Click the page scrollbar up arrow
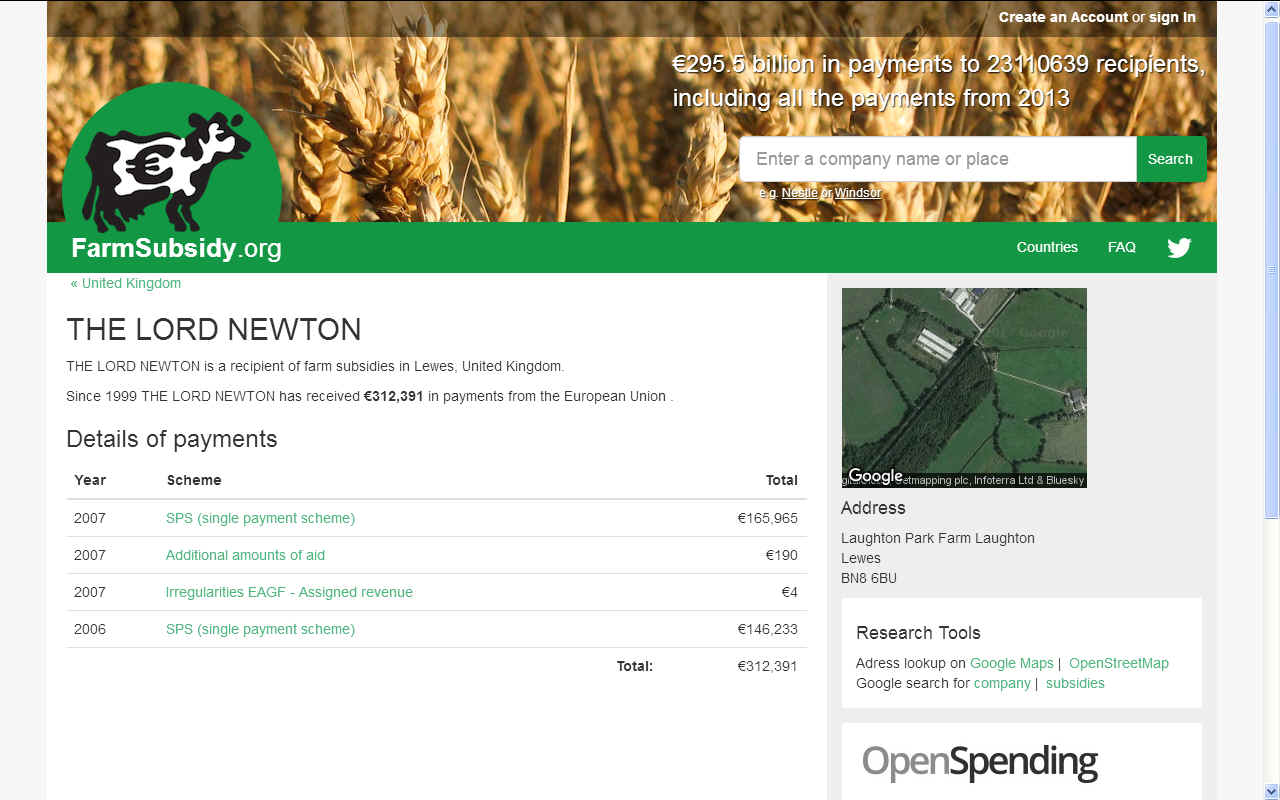 pos(1271,10)
